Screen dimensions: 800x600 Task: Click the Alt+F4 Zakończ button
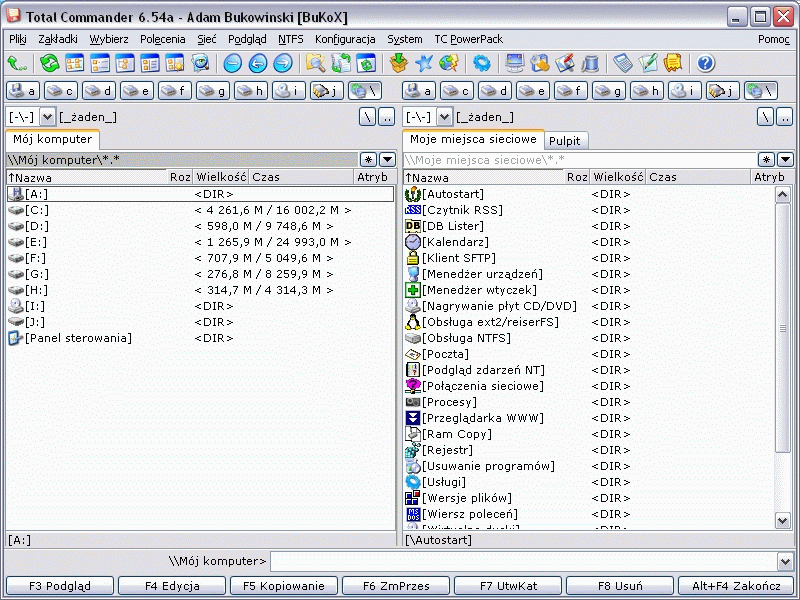coord(736,586)
